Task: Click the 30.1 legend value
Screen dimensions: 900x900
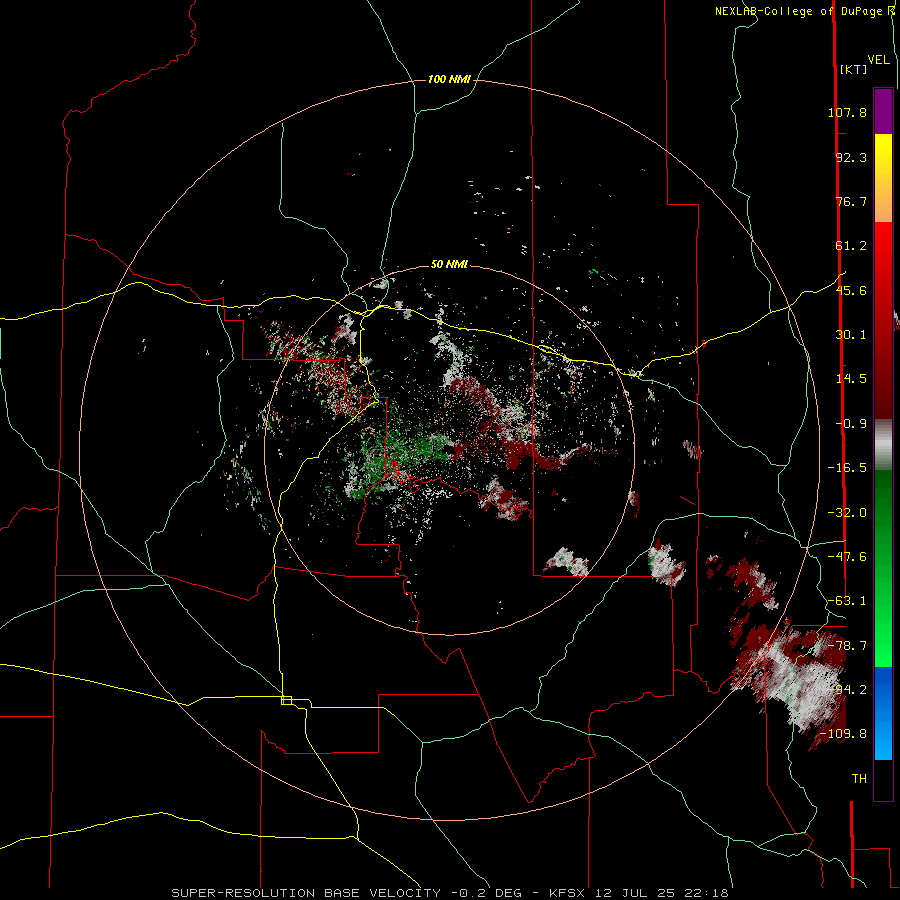Action: pyautogui.click(x=851, y=335)
